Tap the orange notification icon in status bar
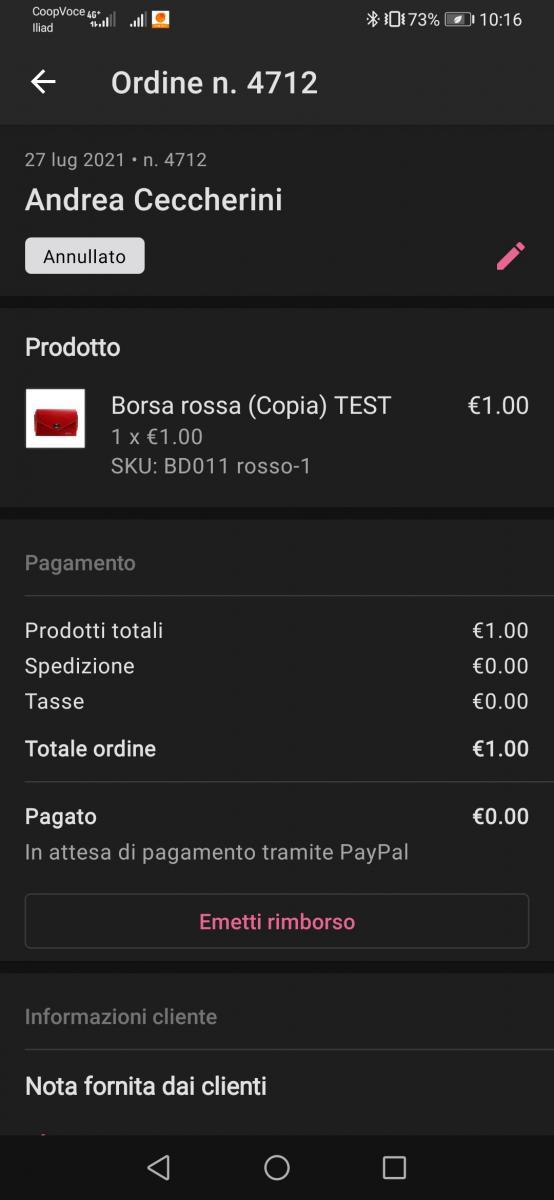 (x=160, y=19)
